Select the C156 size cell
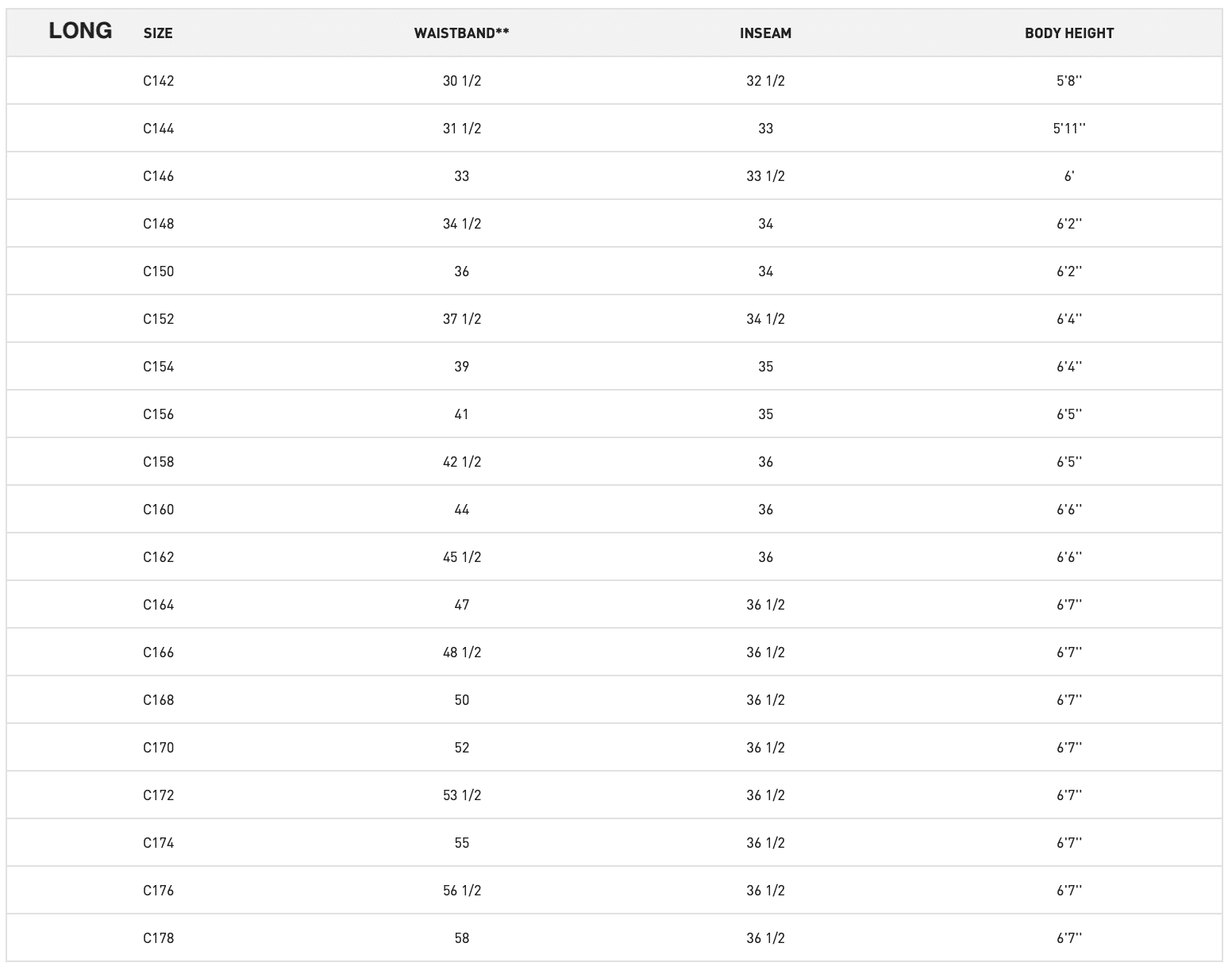 pos(158,414)
